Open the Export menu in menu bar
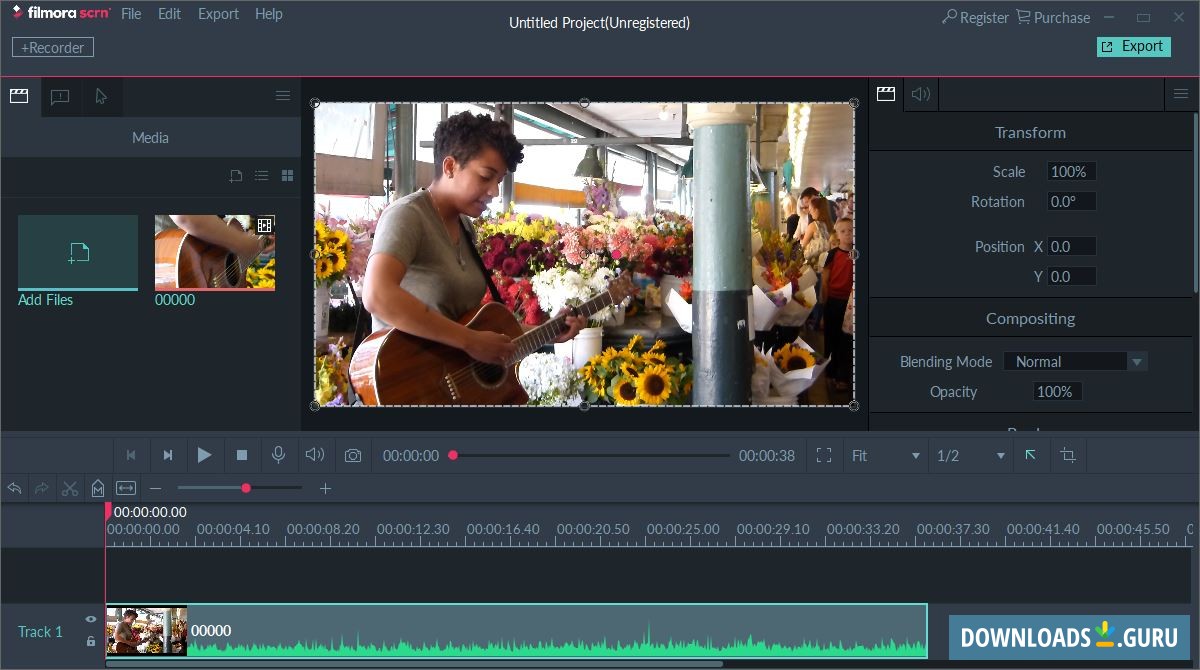This screenshot has height=670, width=1200. click(x=218, y=14)
